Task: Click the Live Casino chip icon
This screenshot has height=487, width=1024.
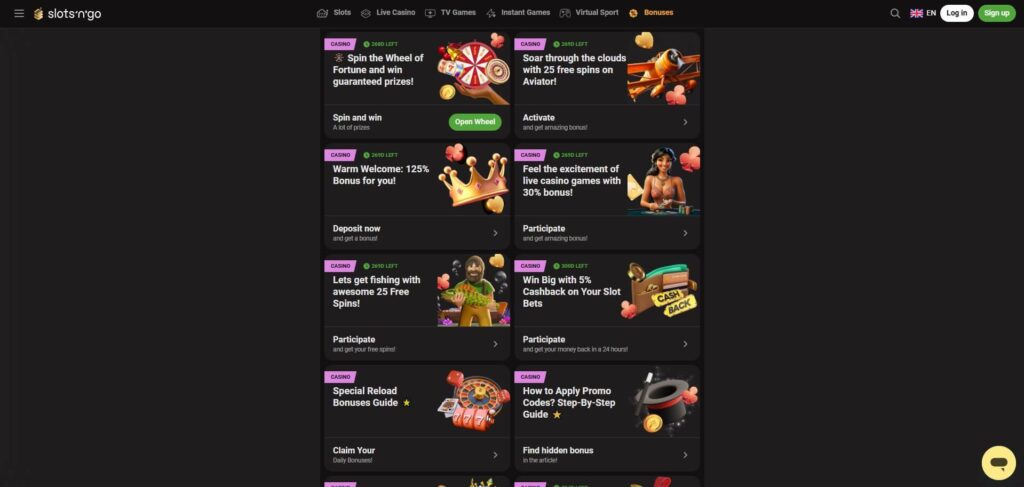Action: (x=366, y=13)
